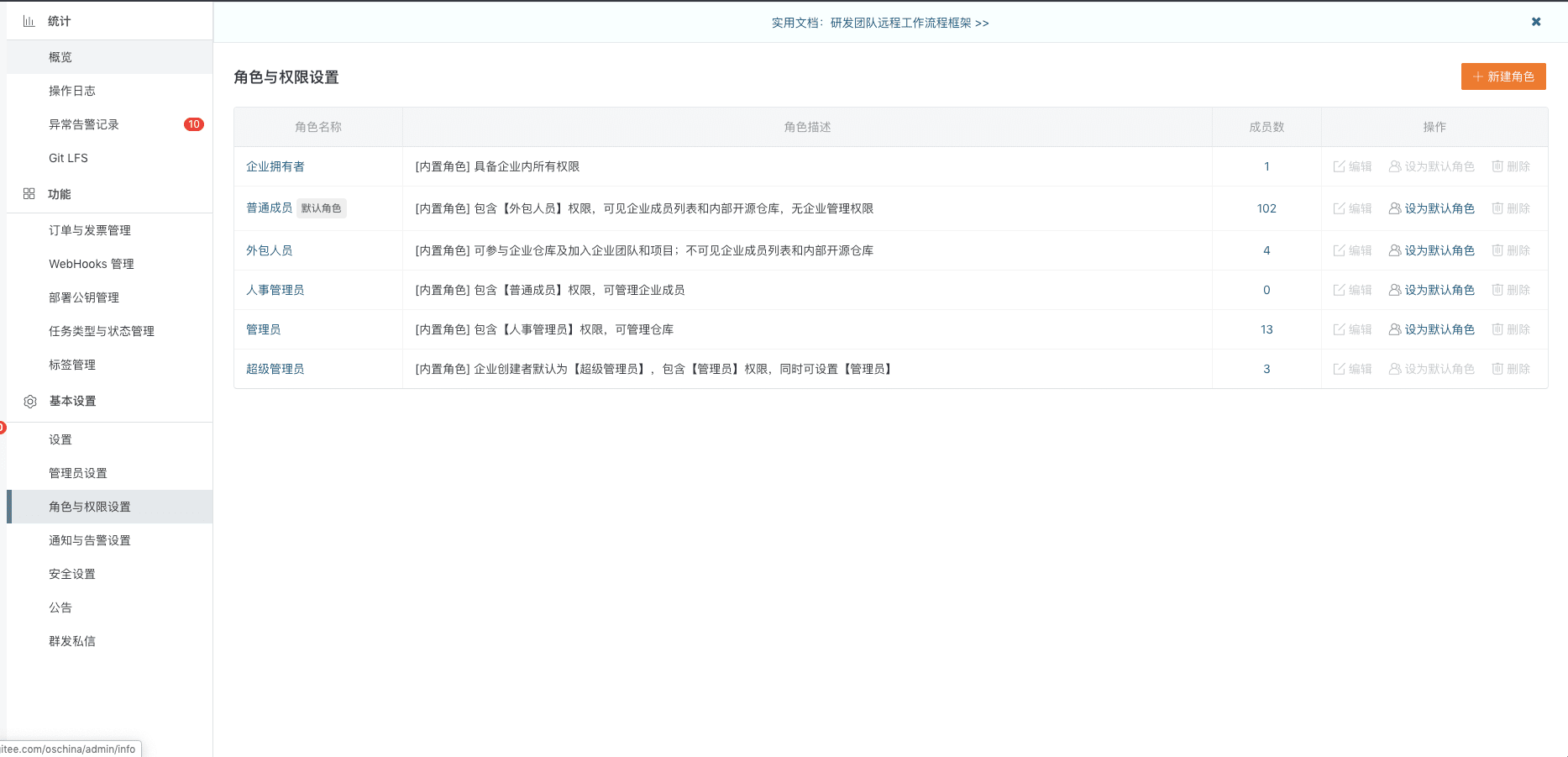
Task: Click the 基本设置 gear icon
Action: [30, 402]
